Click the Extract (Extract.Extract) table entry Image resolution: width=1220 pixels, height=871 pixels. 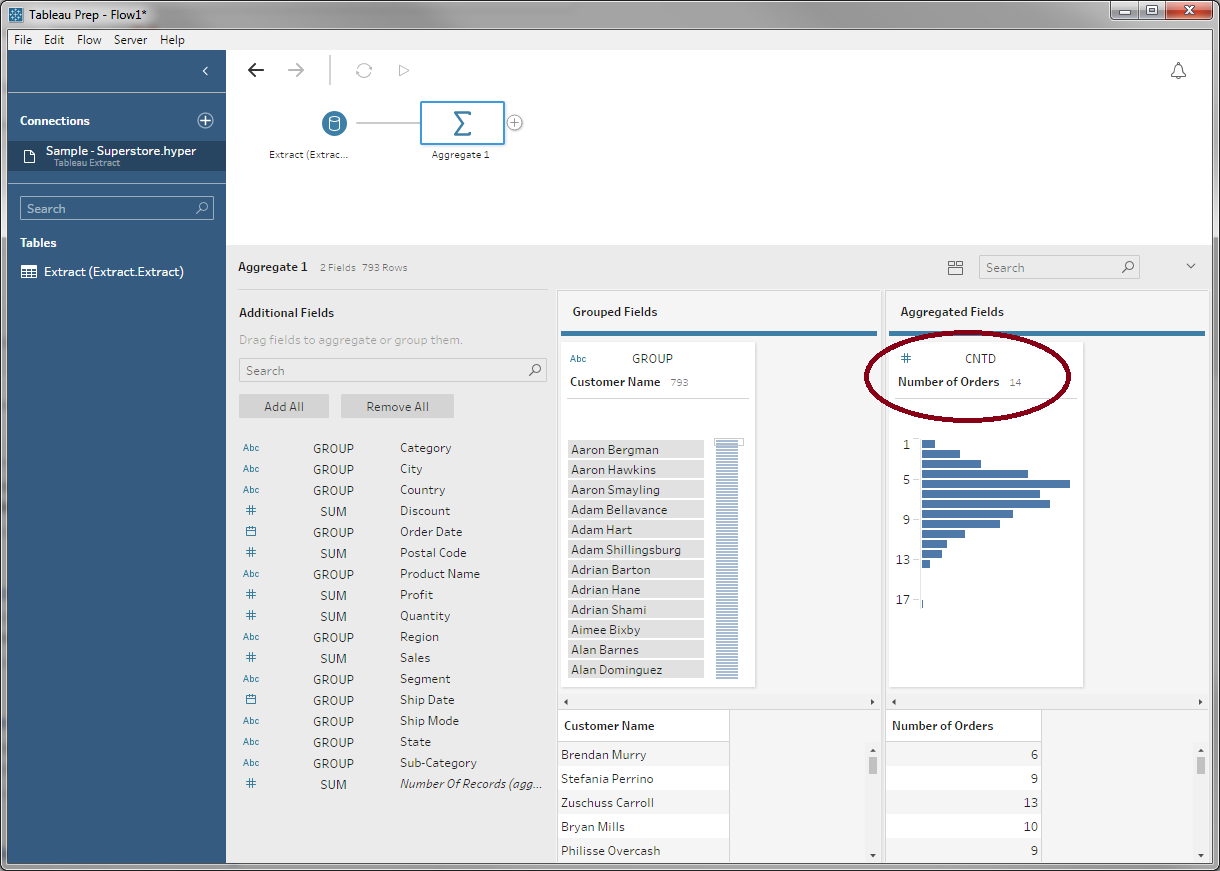(x=116, y=272)
